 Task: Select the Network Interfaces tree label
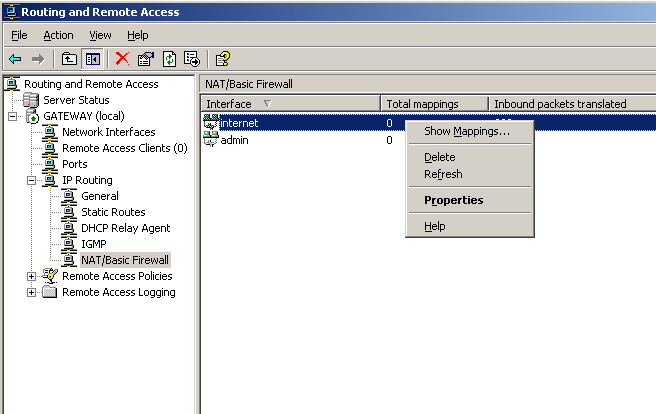(109, 132)
